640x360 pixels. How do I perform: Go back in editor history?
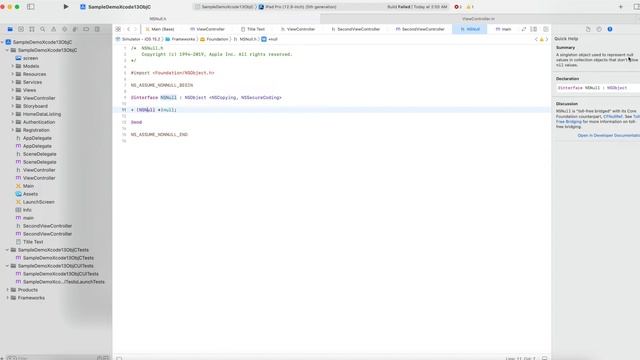(x=128, y=29)
